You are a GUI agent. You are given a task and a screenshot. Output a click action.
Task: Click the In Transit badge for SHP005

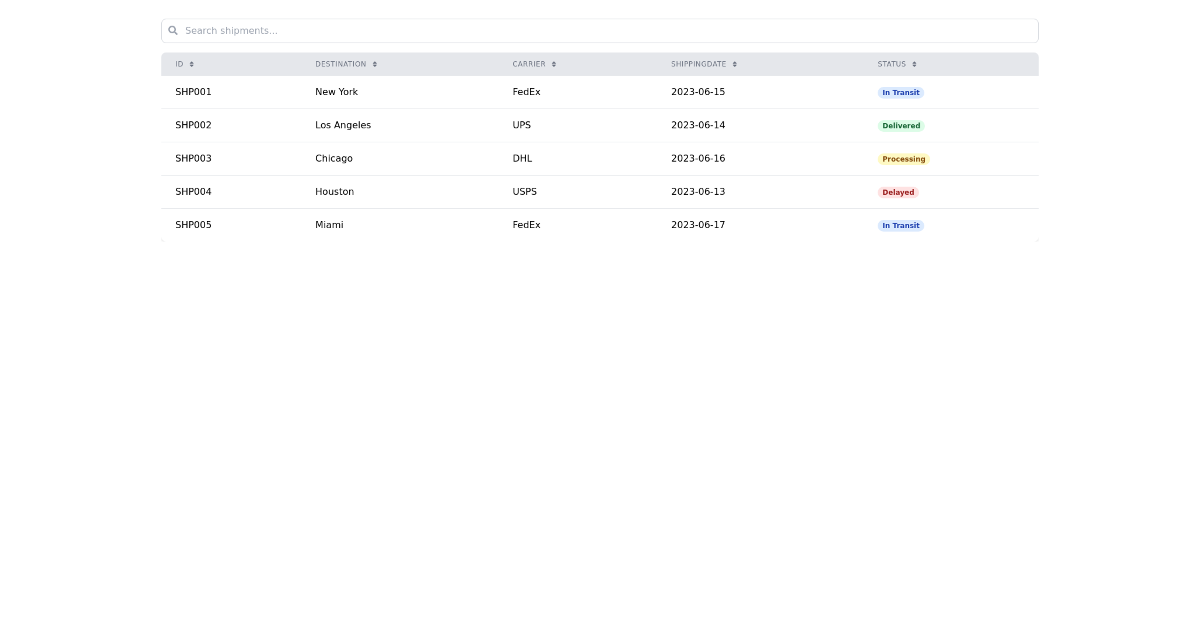point(900,225)
